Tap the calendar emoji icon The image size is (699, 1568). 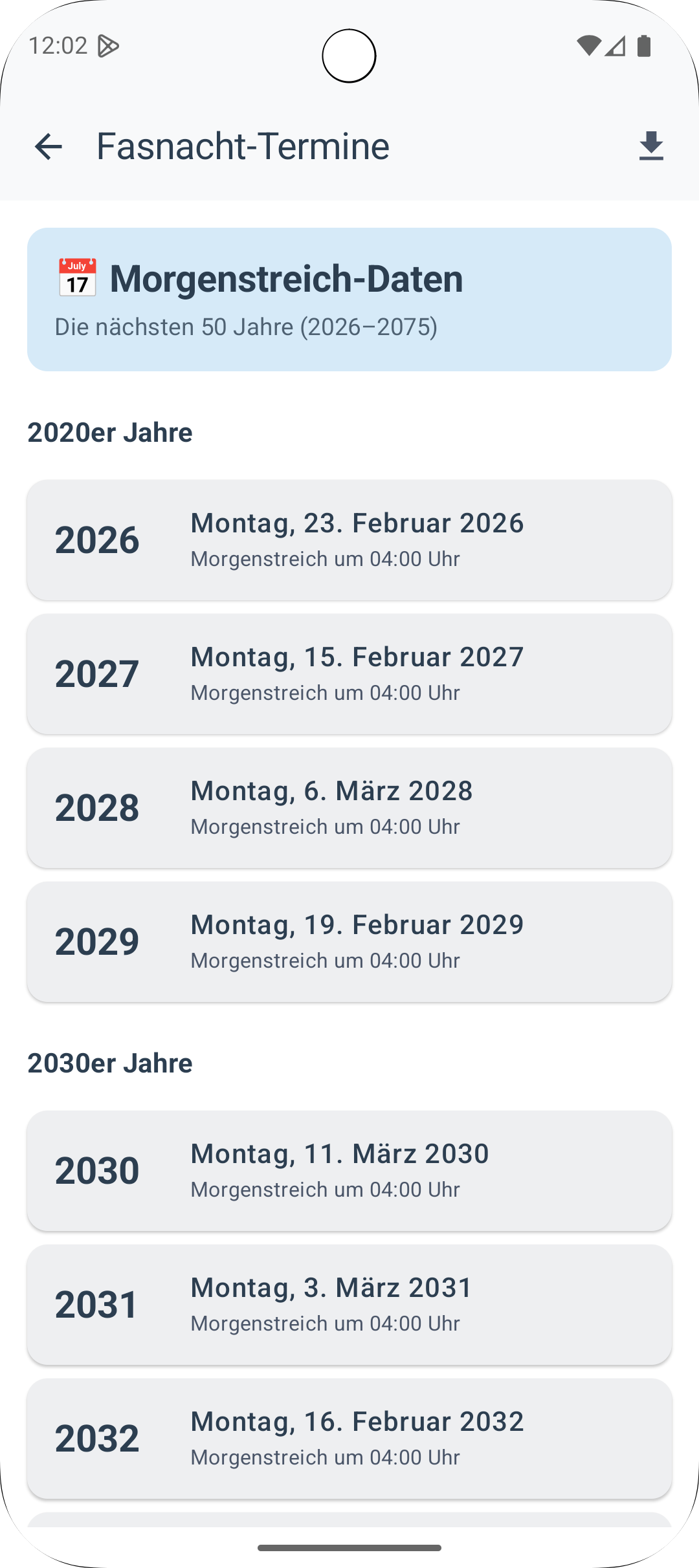coord(77,278)
